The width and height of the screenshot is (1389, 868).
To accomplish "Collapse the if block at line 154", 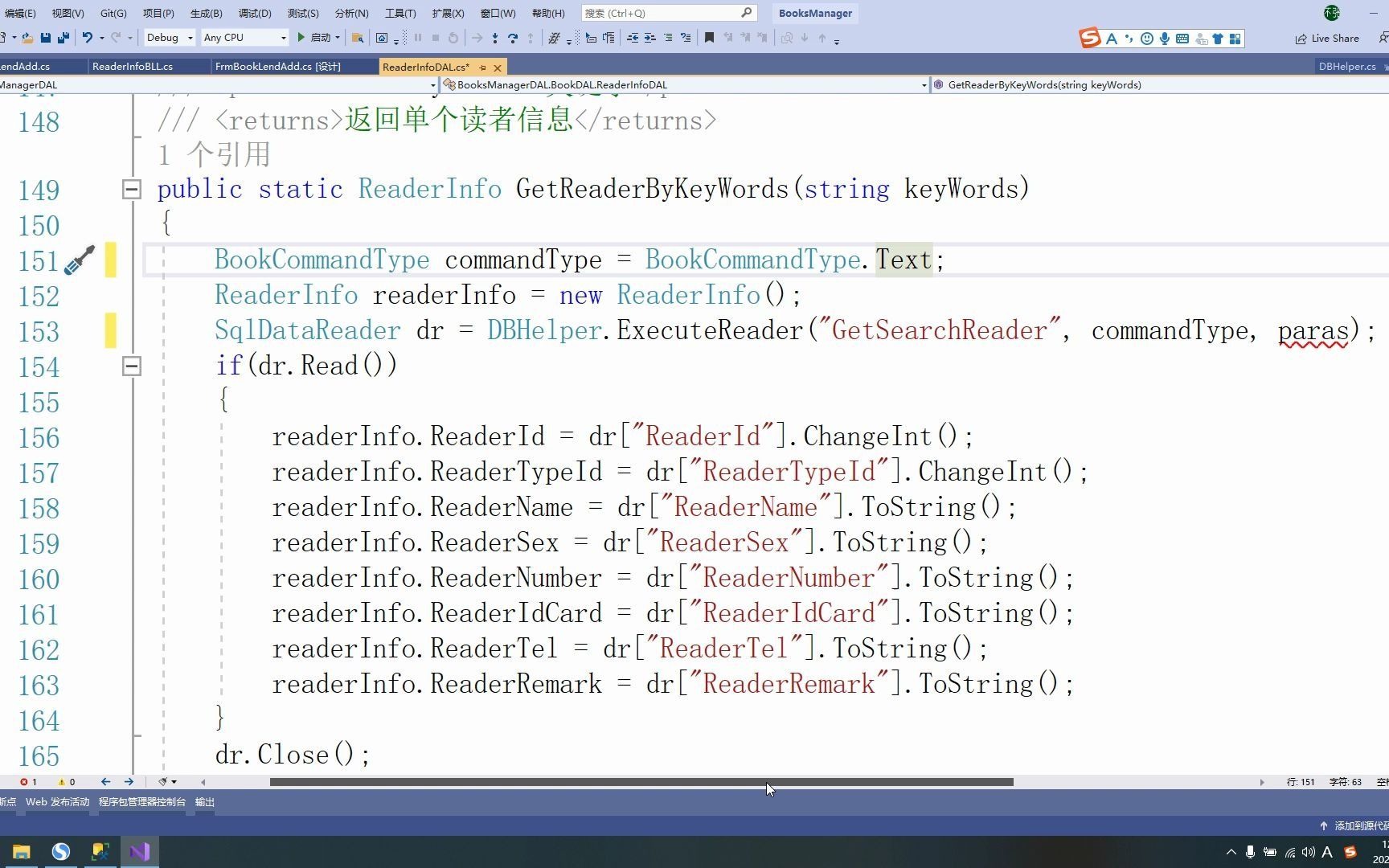I will click(132, 366).
